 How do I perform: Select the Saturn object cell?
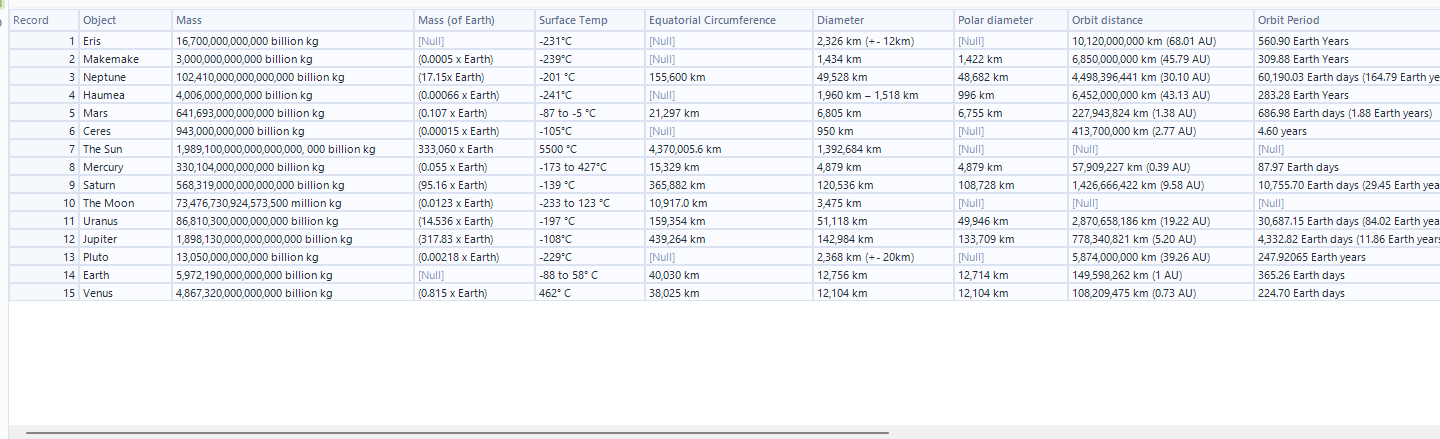124,185
